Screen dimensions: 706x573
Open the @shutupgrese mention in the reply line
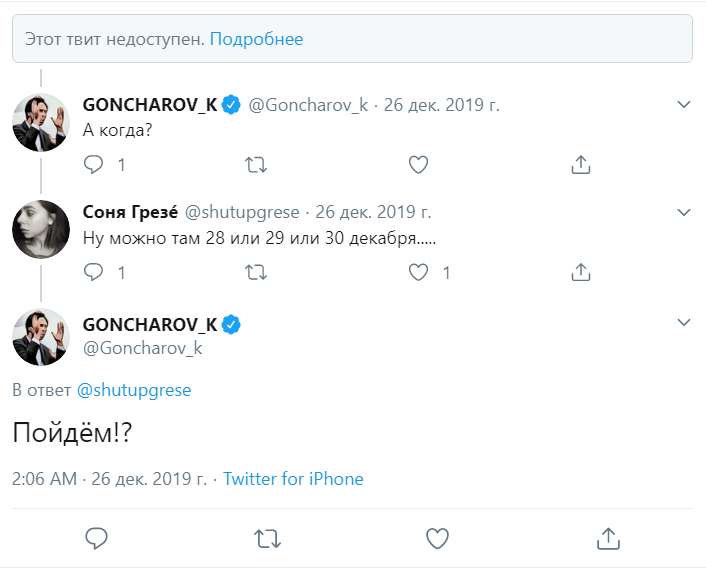click(133, 390)
